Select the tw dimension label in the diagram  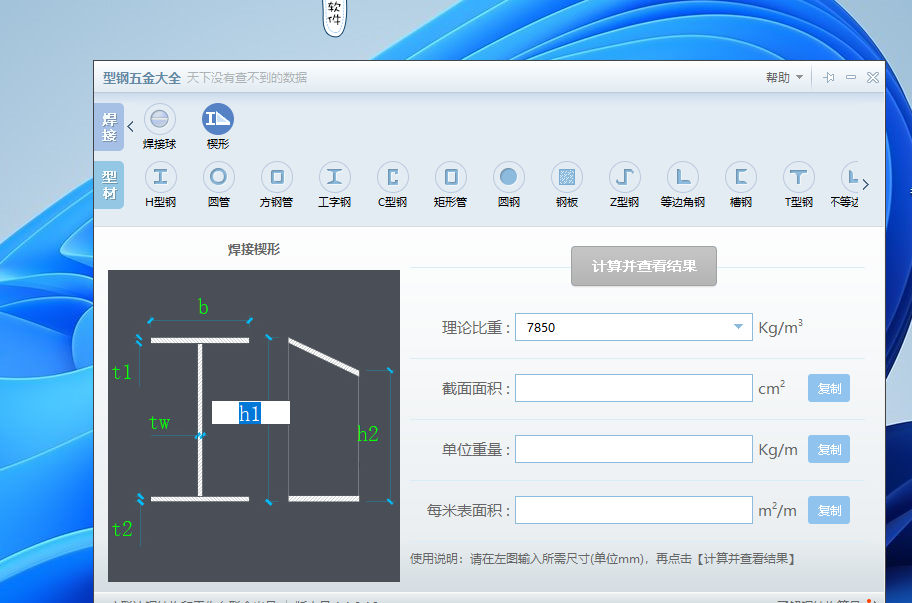(159, 423)
